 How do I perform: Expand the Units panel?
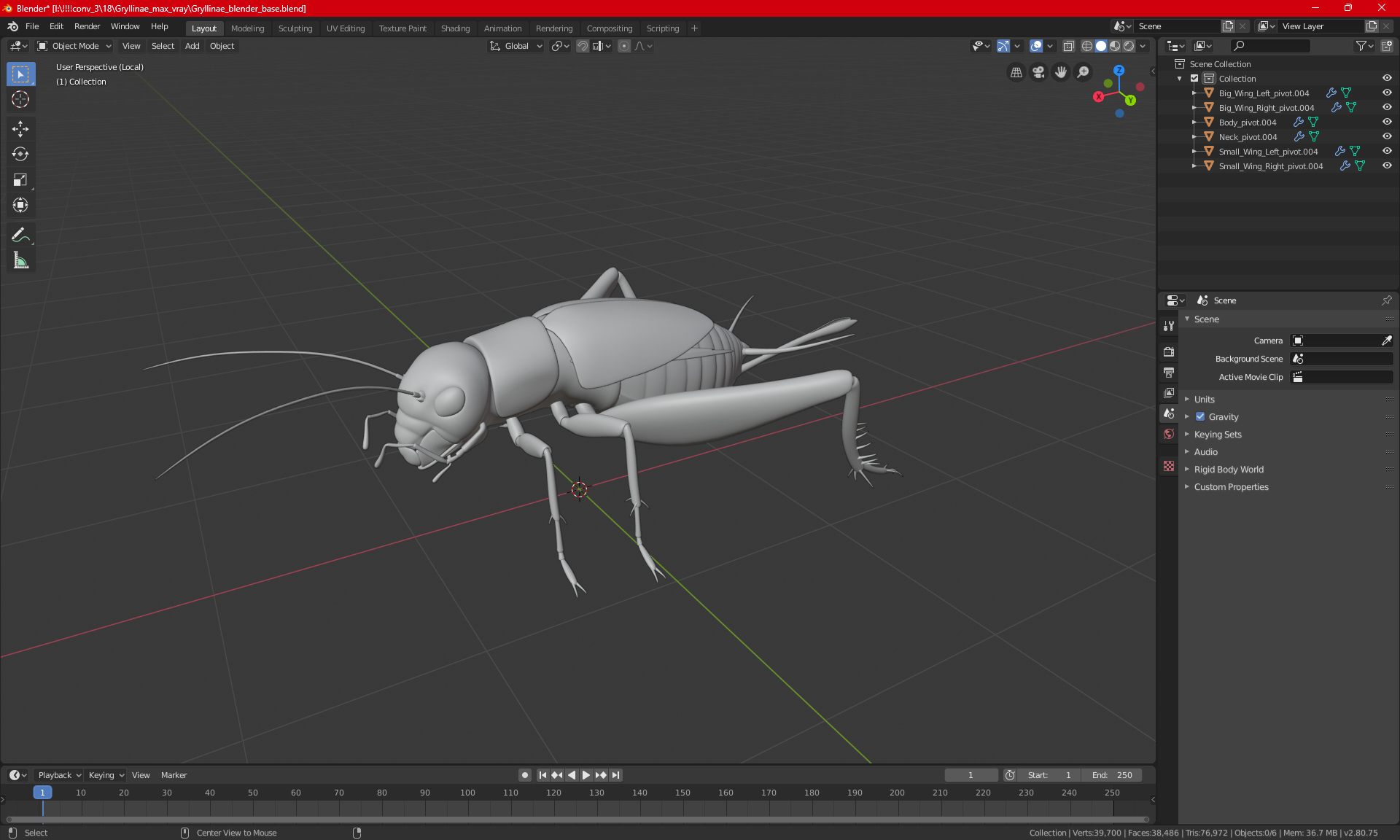point(1204,400)
